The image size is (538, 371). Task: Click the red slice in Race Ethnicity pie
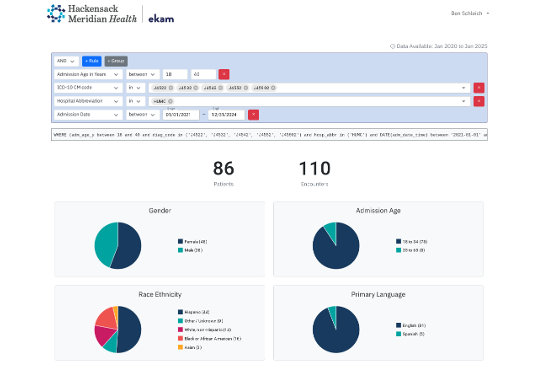[106, 317]
